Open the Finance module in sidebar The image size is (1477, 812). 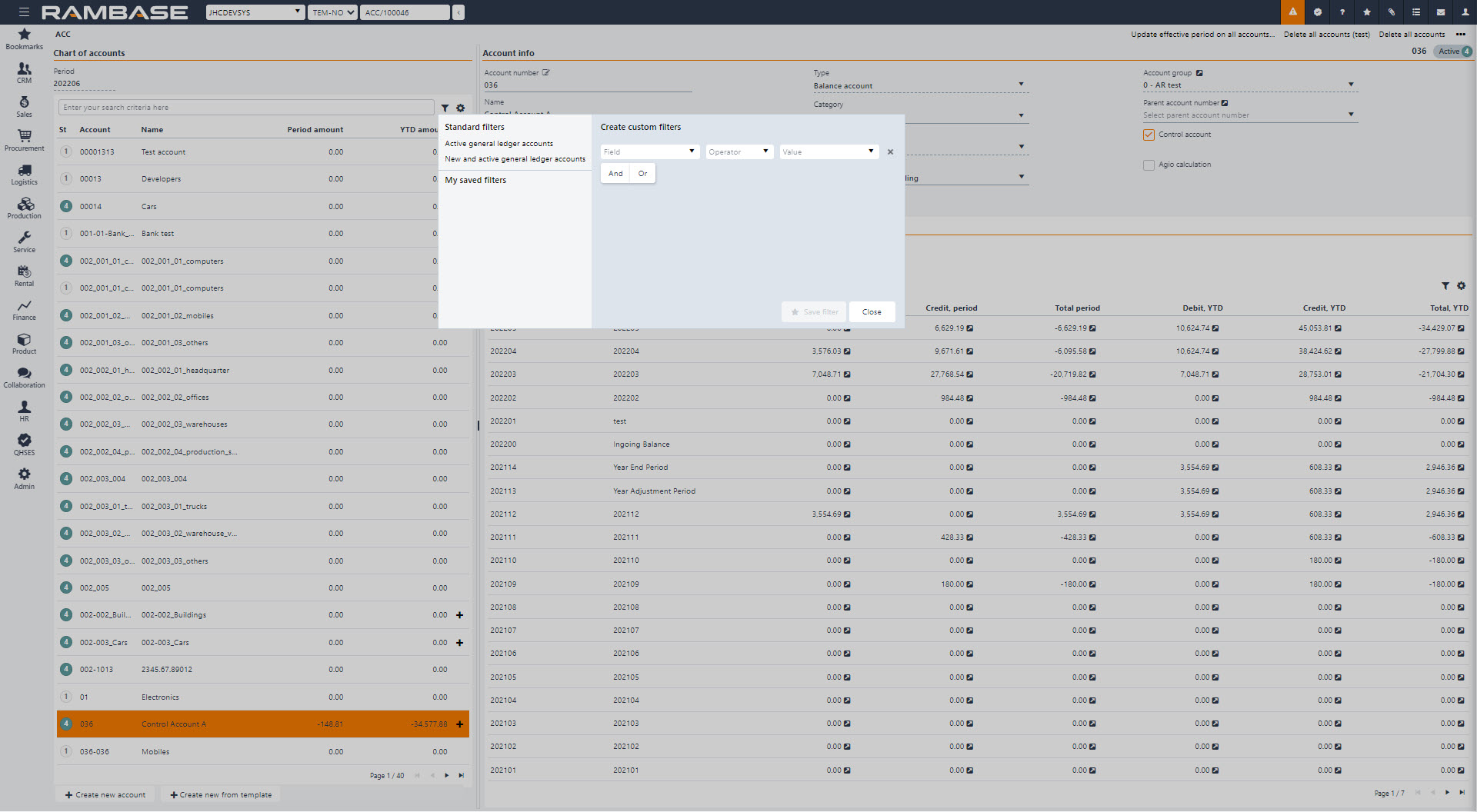point(24,309)
